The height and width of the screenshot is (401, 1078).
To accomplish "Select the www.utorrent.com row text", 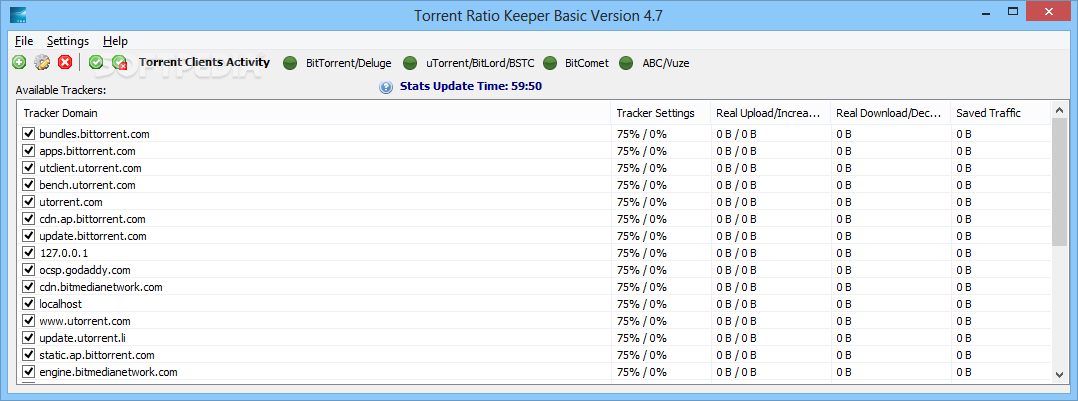I will coord(85,321).
